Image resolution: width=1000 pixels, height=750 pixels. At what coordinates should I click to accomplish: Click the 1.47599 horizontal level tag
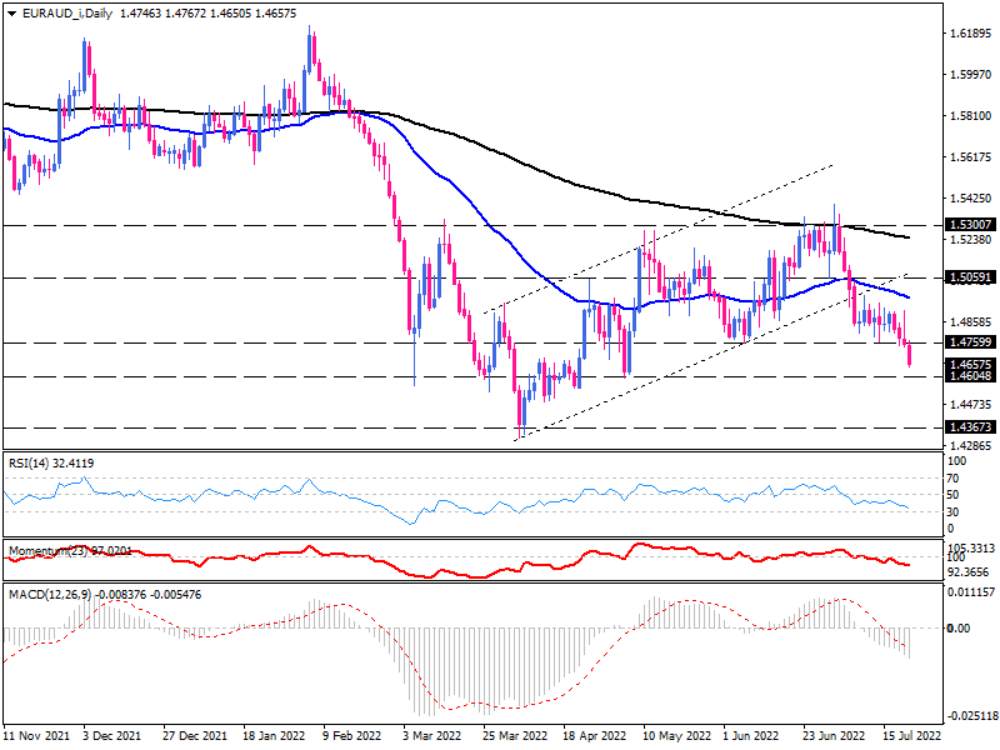point(970,343)
